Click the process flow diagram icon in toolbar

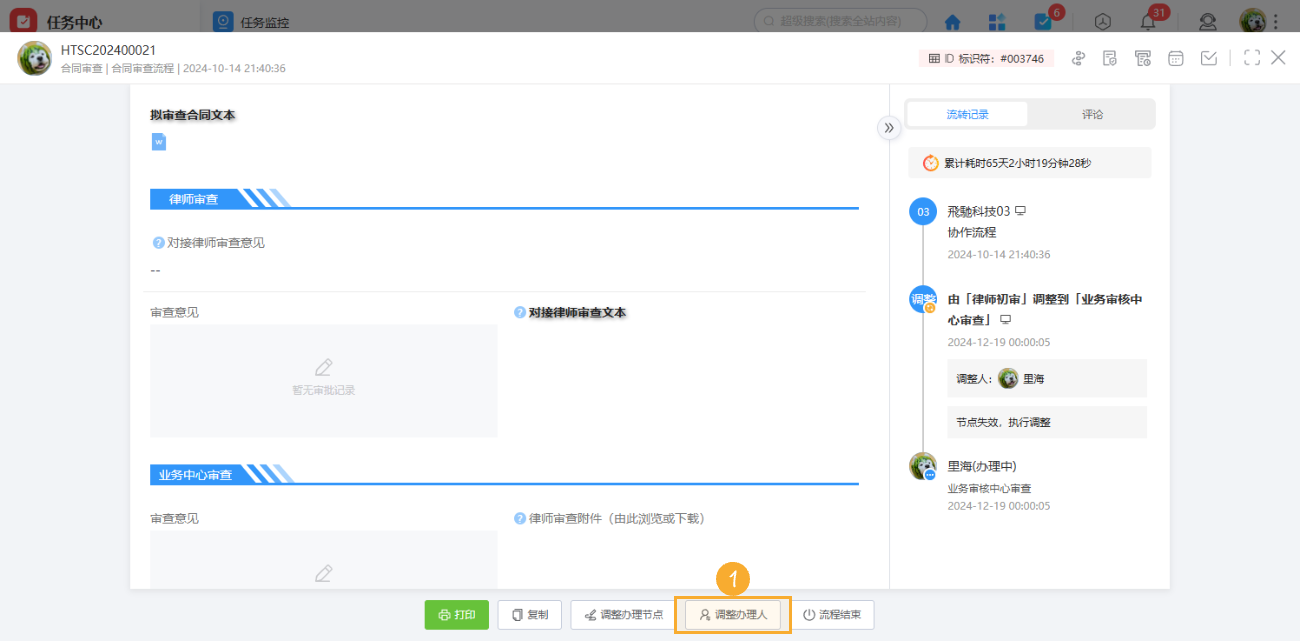click(x=1078, y=58)
